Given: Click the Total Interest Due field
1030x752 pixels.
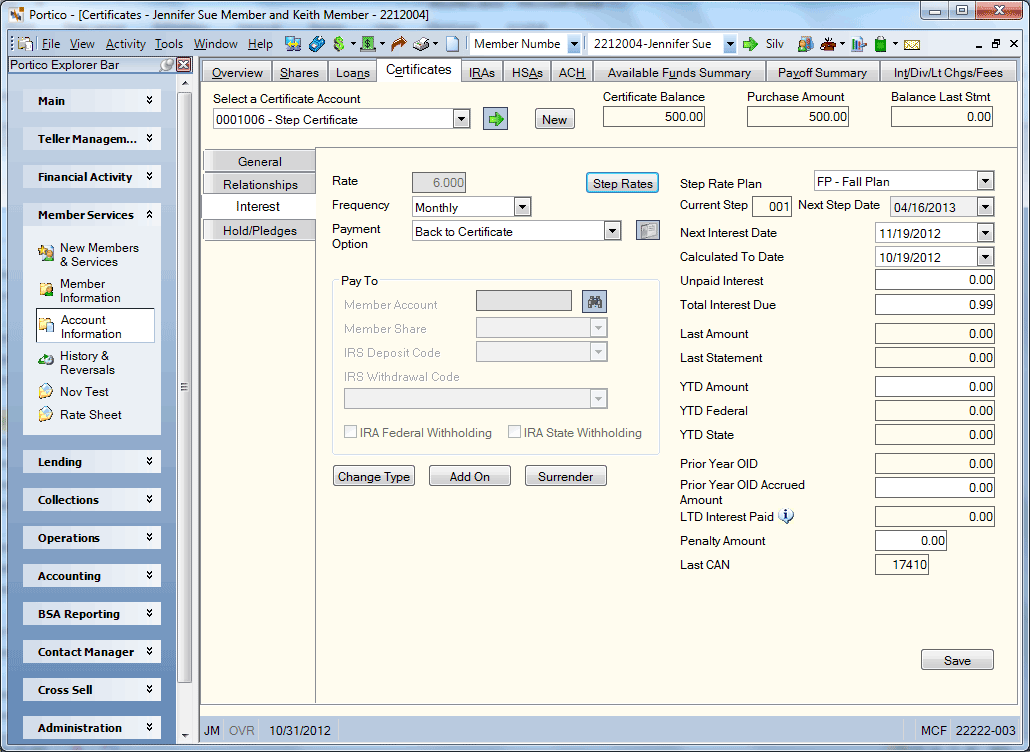Looking at the screenshot, I should [x=935, y=305].
